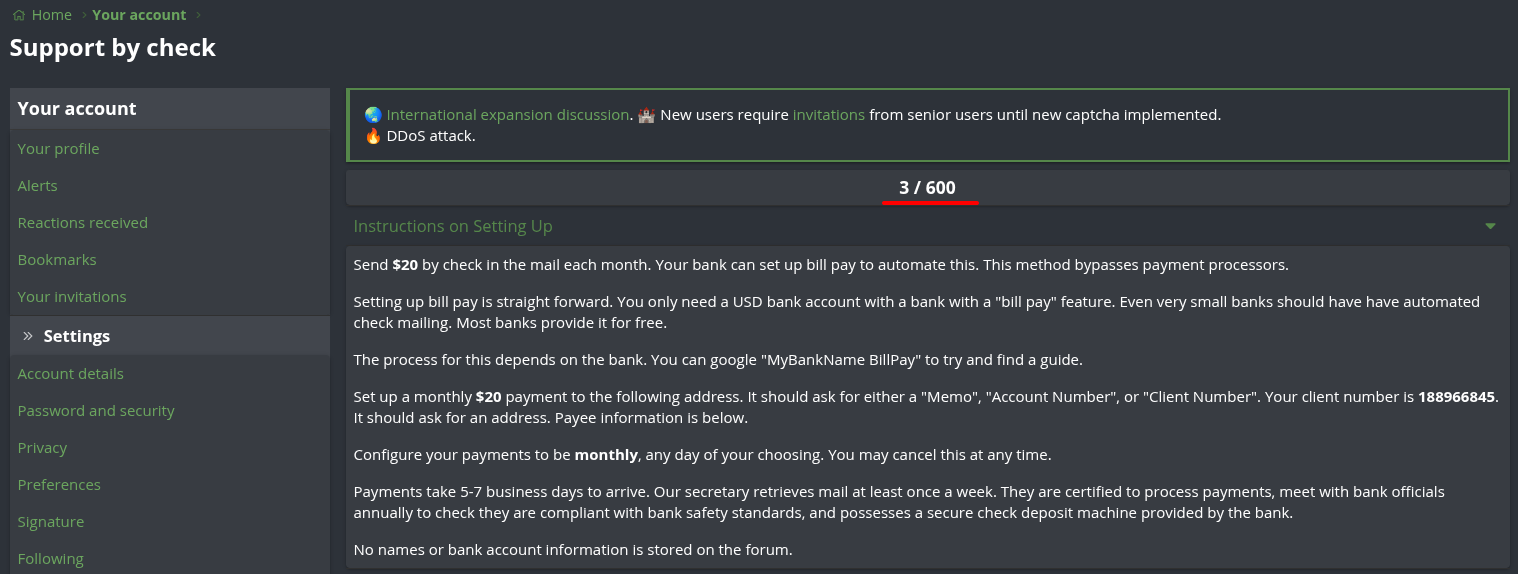Follow the invitations link in the notice
The width and height of the screenshot is (1518, 574).
pos(828,115)
